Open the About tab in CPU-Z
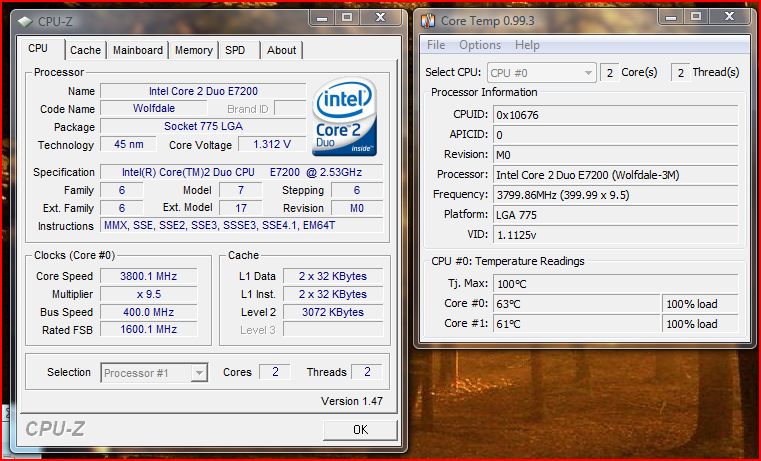 pyautogui.click(x=281, y=50)
